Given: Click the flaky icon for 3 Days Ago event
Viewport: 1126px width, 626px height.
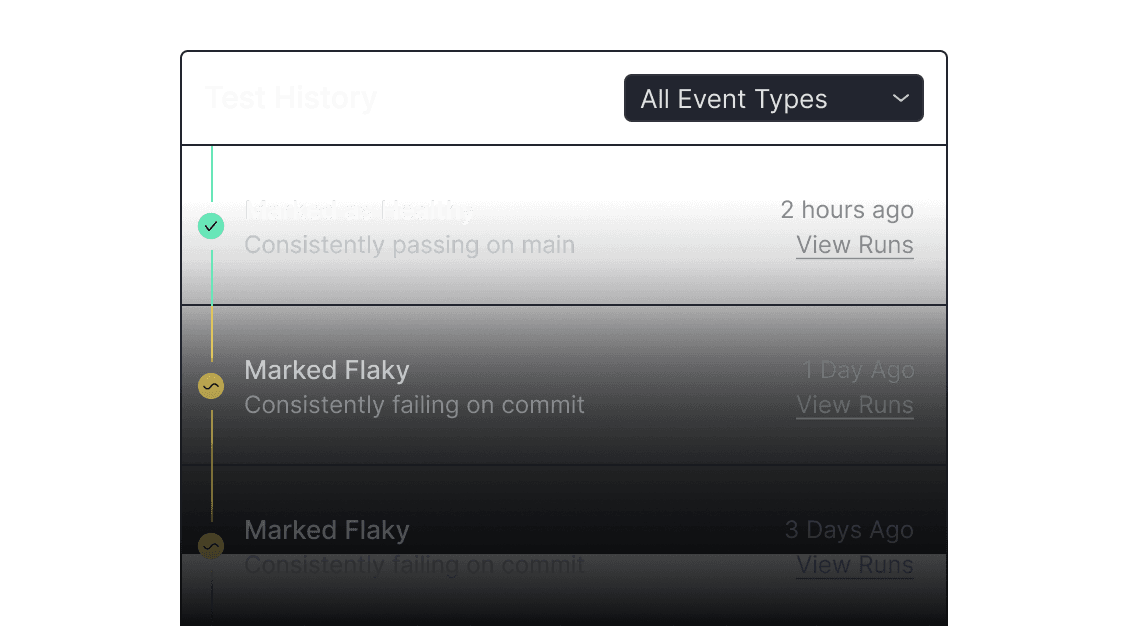Looking at the screenshot, I should pos(211,546).
